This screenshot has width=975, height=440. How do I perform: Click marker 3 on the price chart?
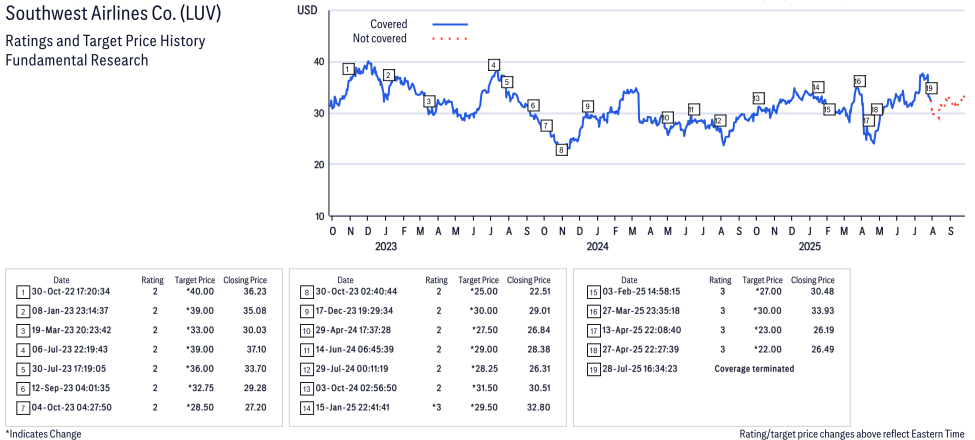point(428,101)
